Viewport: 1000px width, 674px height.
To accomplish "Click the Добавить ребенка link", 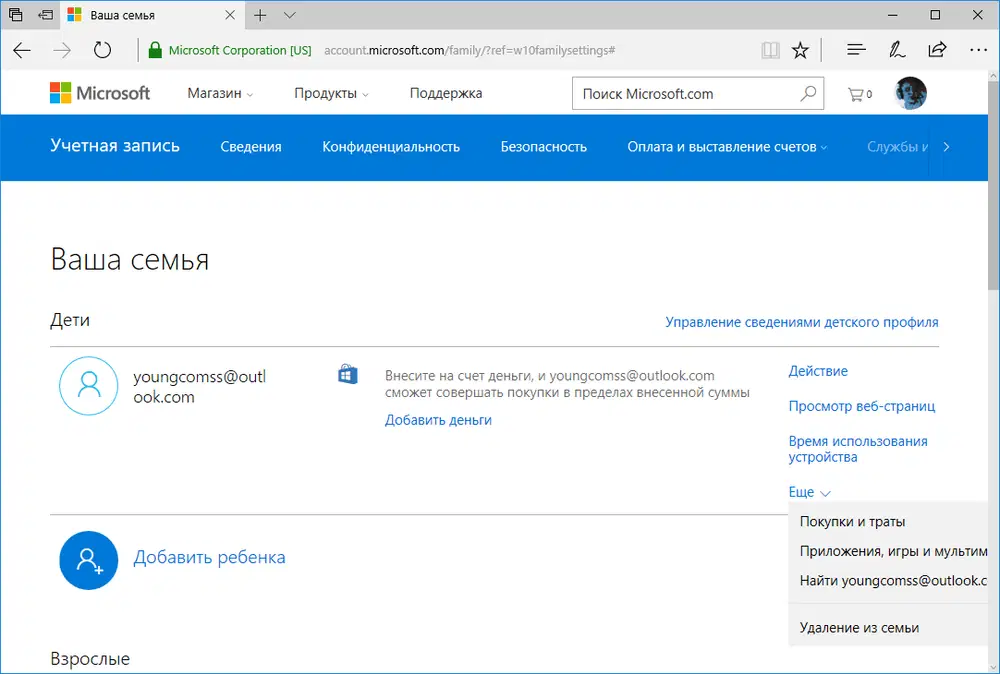I will (x=209, y=557).
